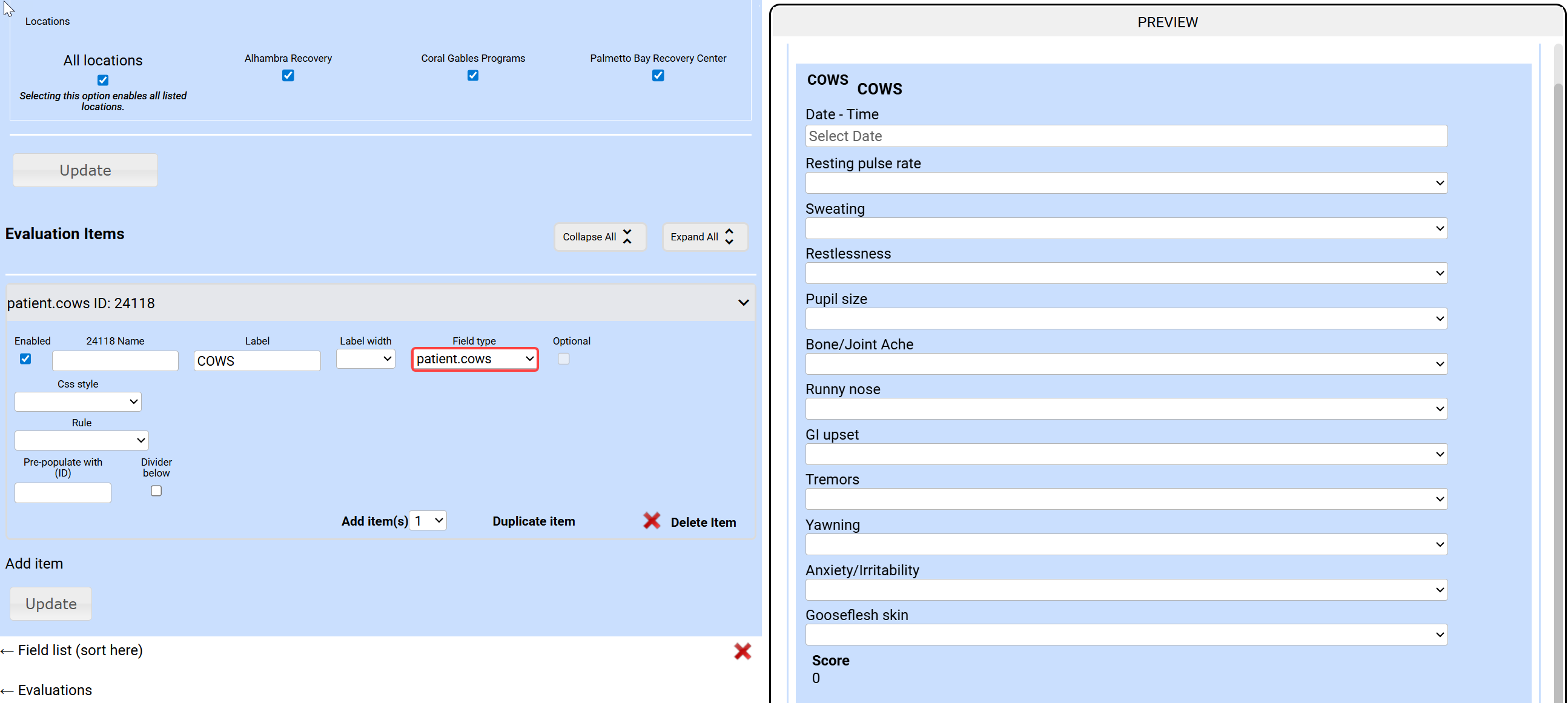This screenshot has width=1568, height=703.
Task: Click Expand All button
Action: coord(704,237)
